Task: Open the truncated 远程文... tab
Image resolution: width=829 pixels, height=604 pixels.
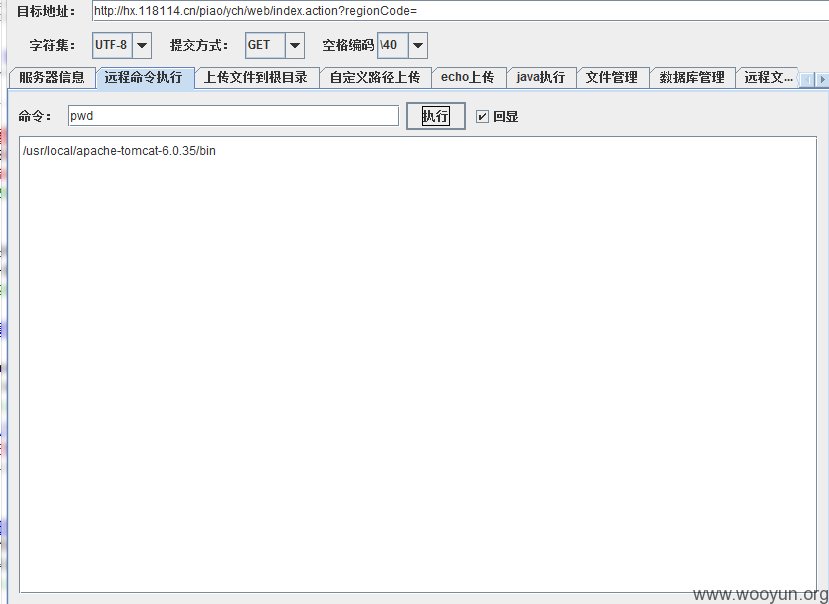Action: click(768, 78)
